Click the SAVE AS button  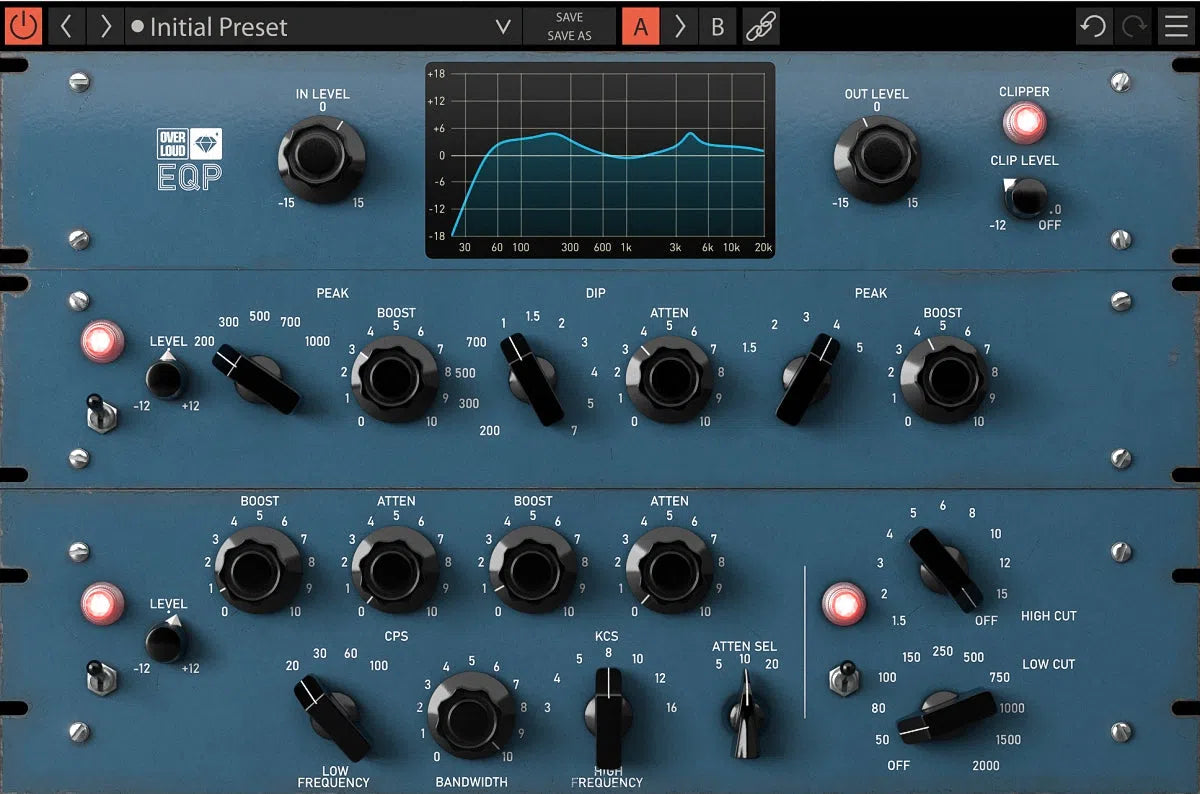pyautogui.click(x=570, y=36)
